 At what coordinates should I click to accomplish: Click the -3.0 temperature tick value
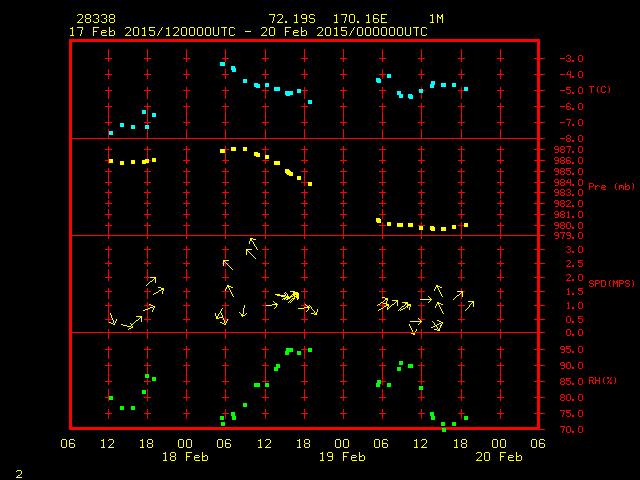coord(571,58)
